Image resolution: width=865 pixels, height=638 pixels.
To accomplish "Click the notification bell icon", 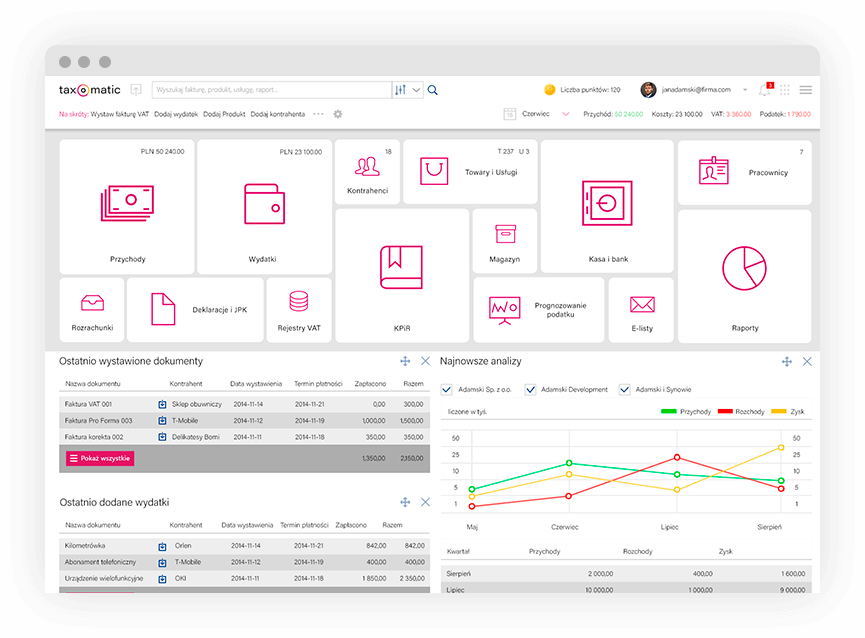I will [x=764, y=90].
